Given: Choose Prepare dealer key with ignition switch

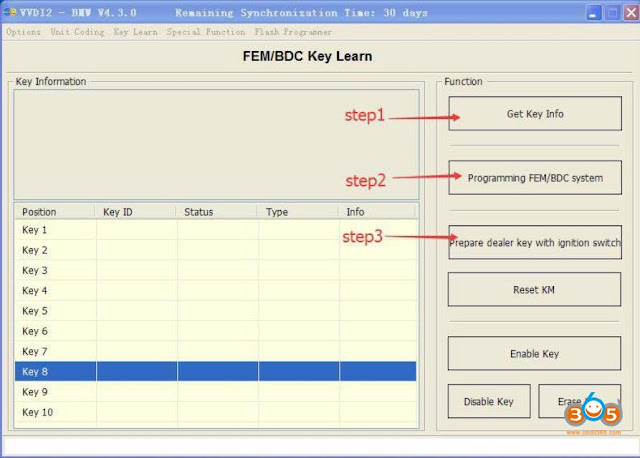Looking at the screenshot, I should point(535,242).
